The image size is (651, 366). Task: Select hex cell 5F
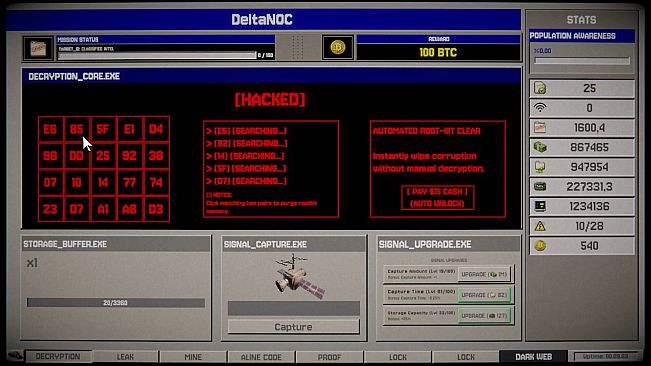tap(103, 129)
